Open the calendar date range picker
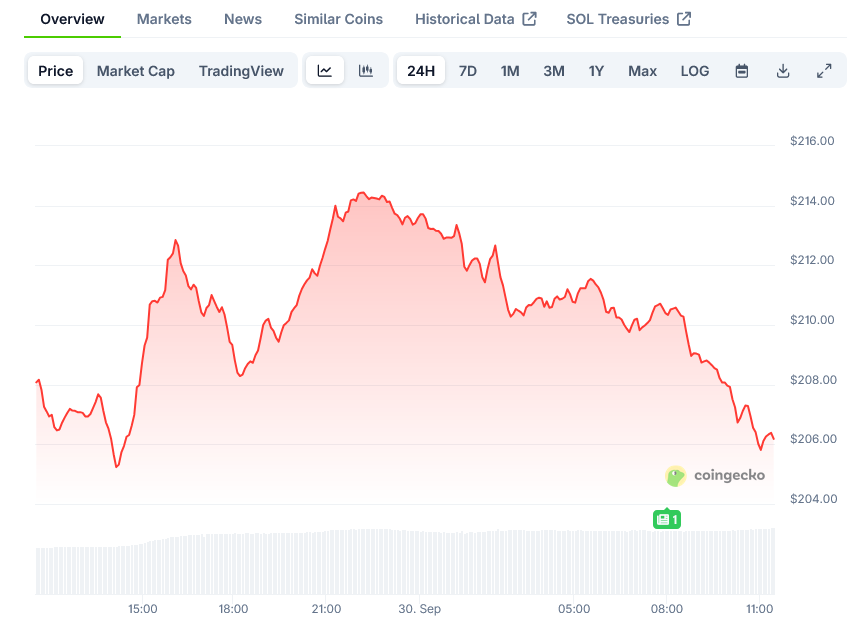This screenshot has width=847, height=632. point(742,71)
